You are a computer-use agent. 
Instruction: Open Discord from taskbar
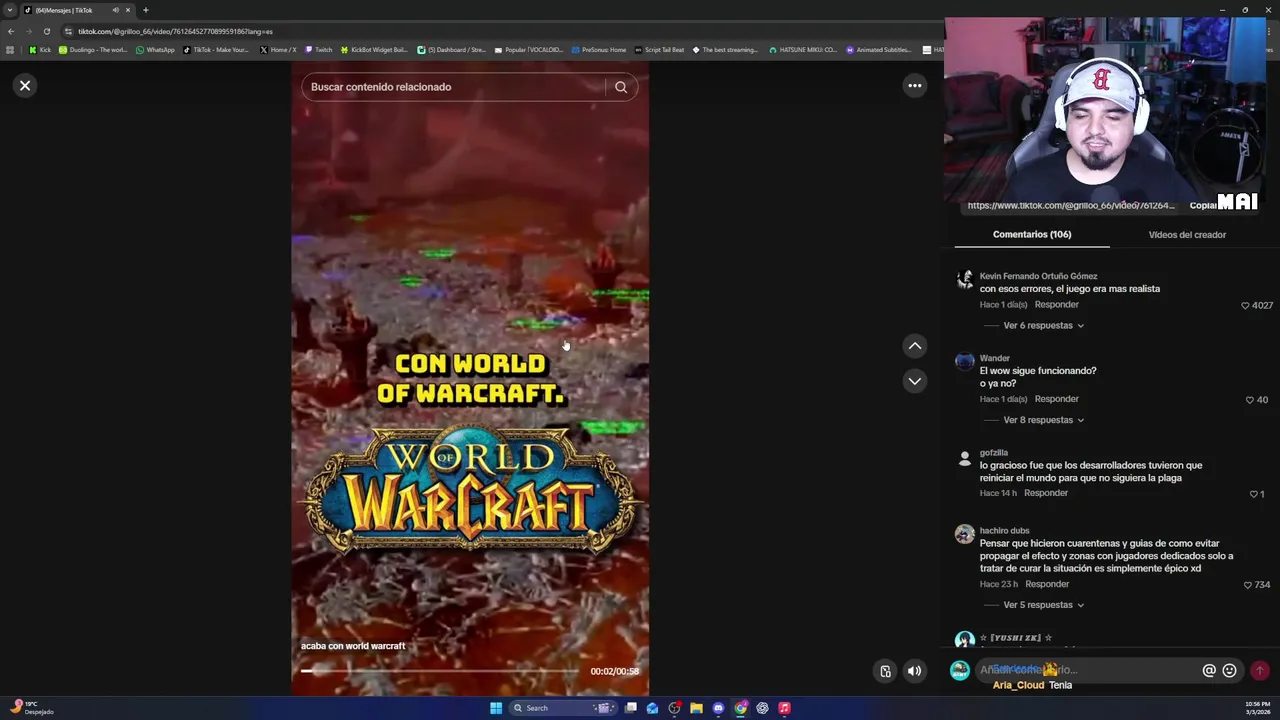(x=718, y=708)
